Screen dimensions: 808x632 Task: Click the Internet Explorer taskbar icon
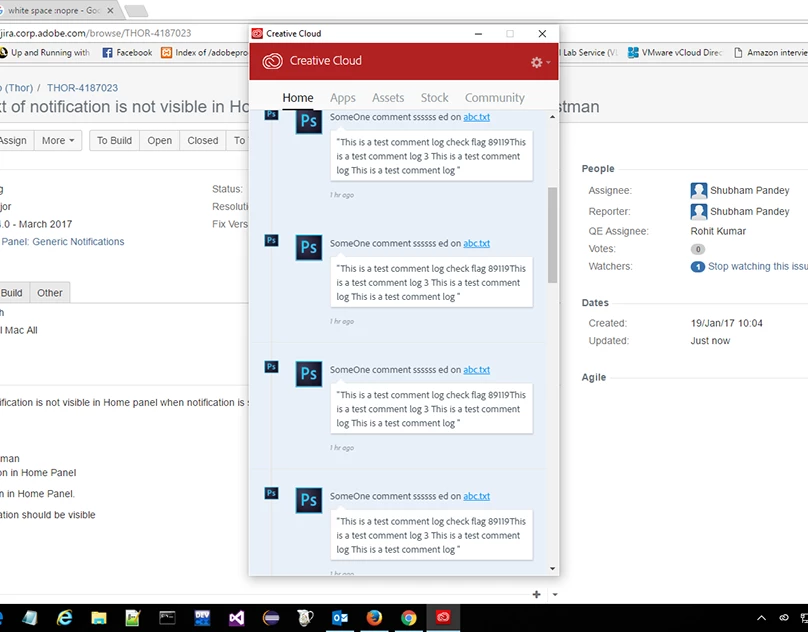coord(65,617)
